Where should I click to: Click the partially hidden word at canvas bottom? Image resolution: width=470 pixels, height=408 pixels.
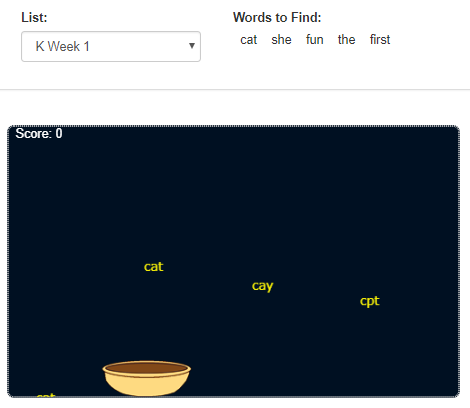46,395
